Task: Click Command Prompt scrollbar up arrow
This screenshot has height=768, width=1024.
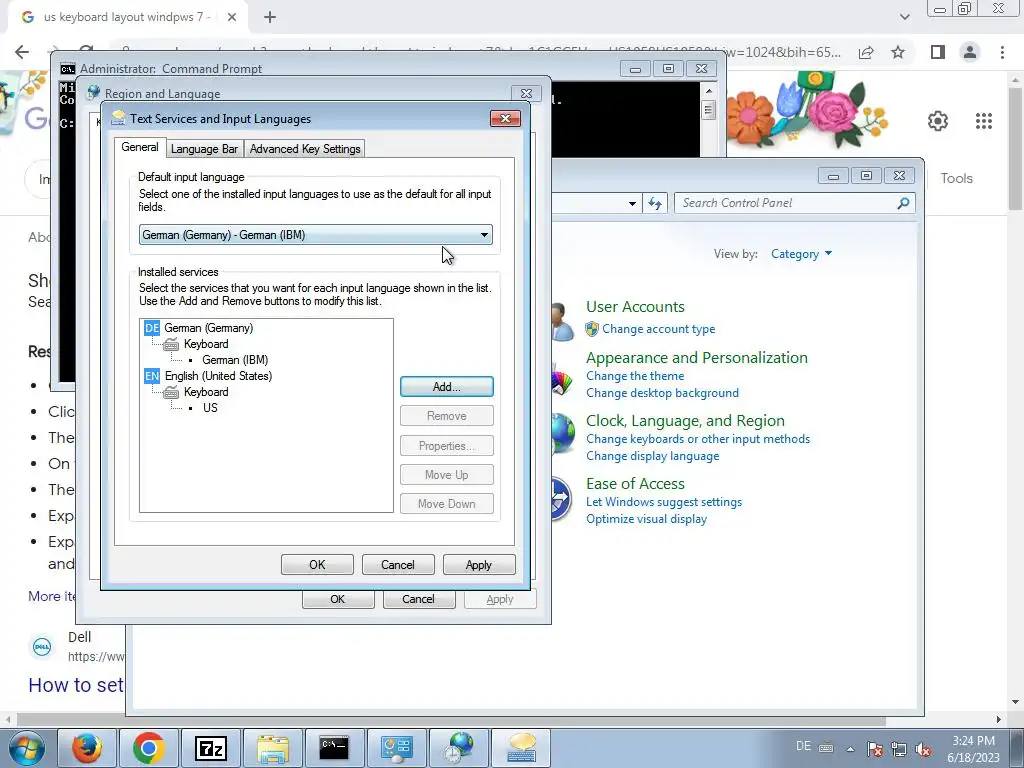Action: [x=709, y=91]
